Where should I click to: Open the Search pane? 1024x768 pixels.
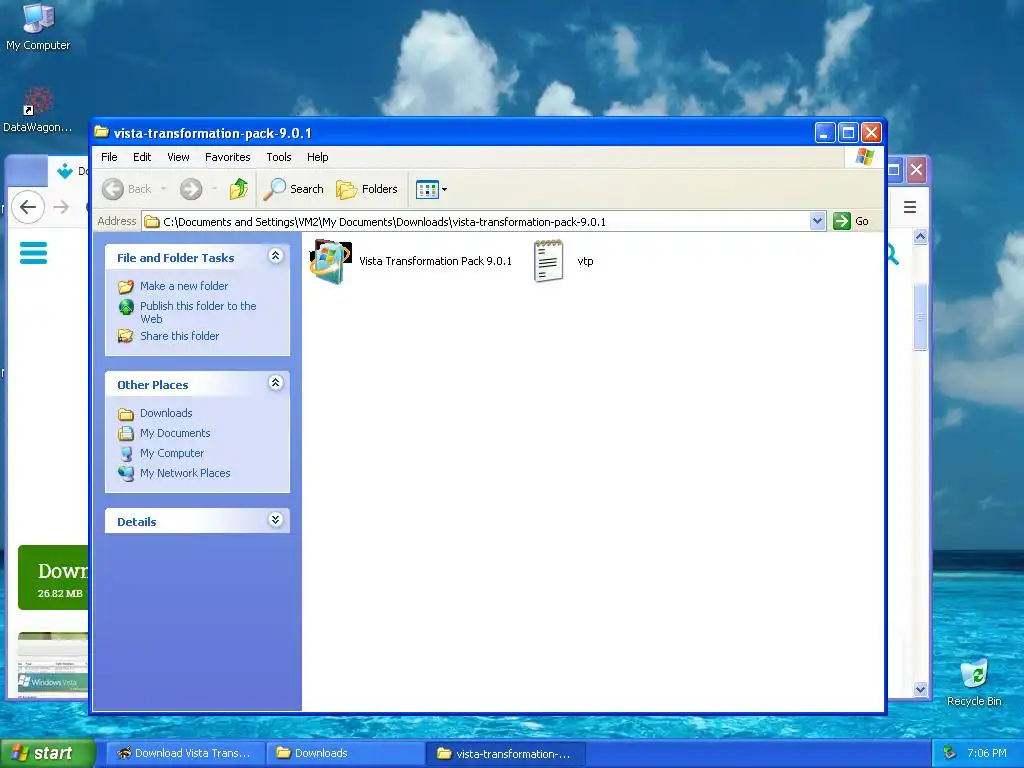[294, 189]
